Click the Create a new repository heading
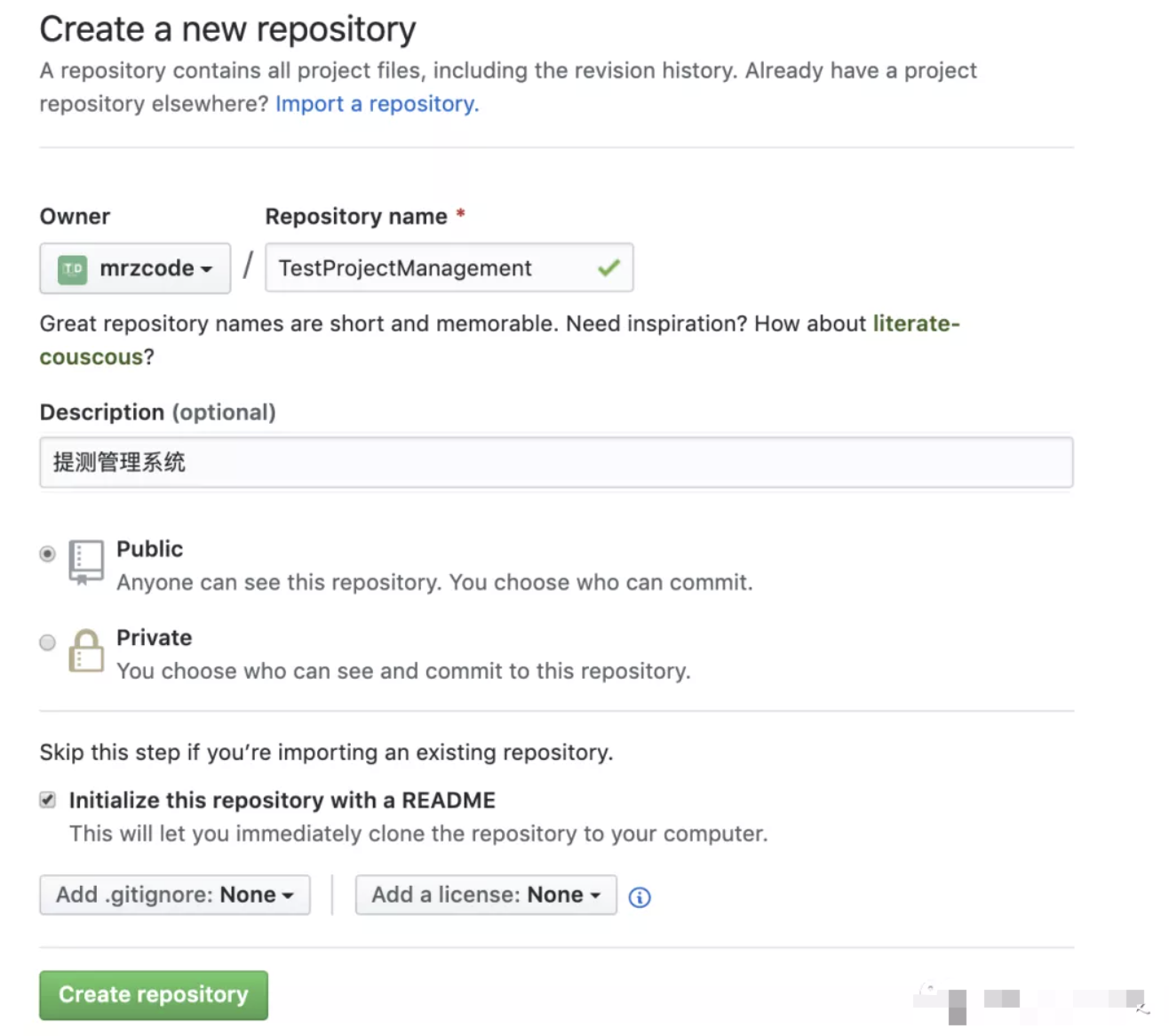 228,29
